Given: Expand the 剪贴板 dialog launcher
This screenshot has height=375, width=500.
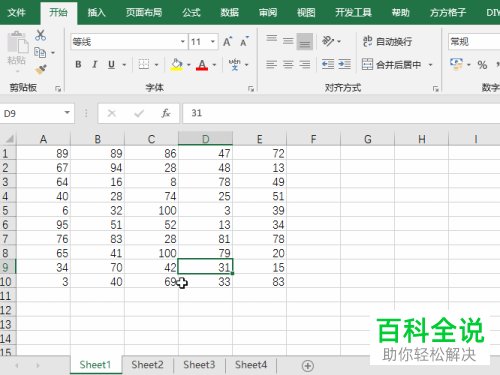Looking at the screenshot, I should pyautogui.click(x=58, y=89).
